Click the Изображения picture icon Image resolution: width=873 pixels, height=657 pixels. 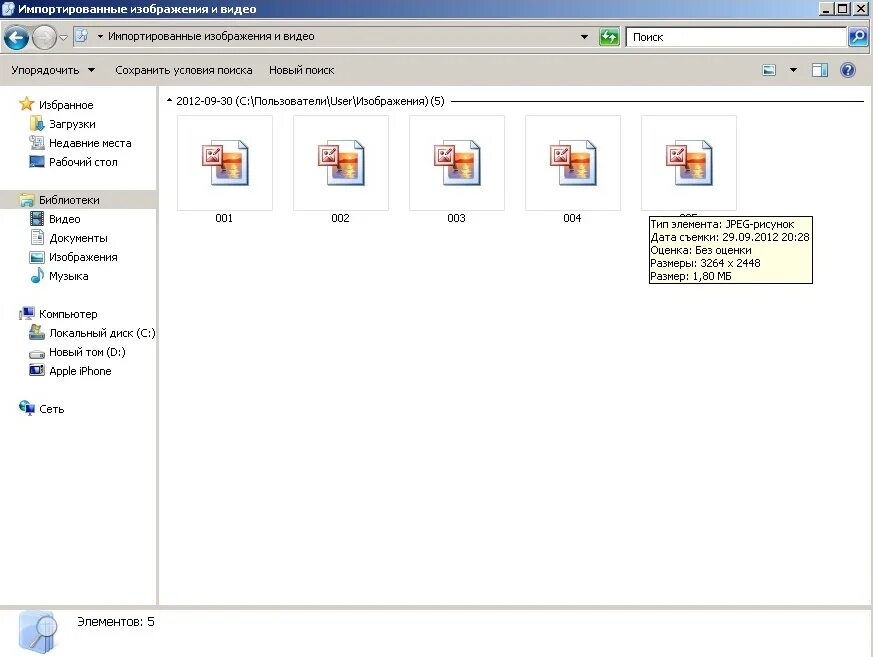(x=37, y=257)
